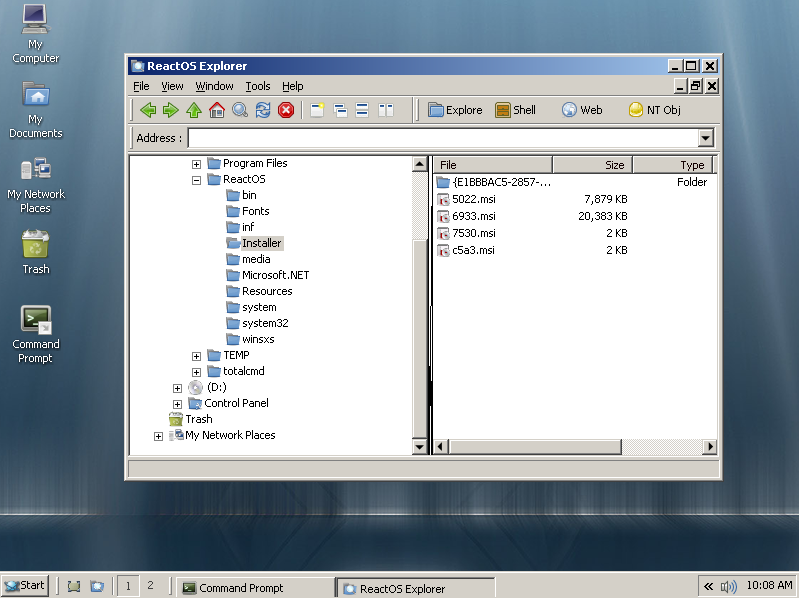Switch to Command Prompt taskbar item

coord(255,588)
